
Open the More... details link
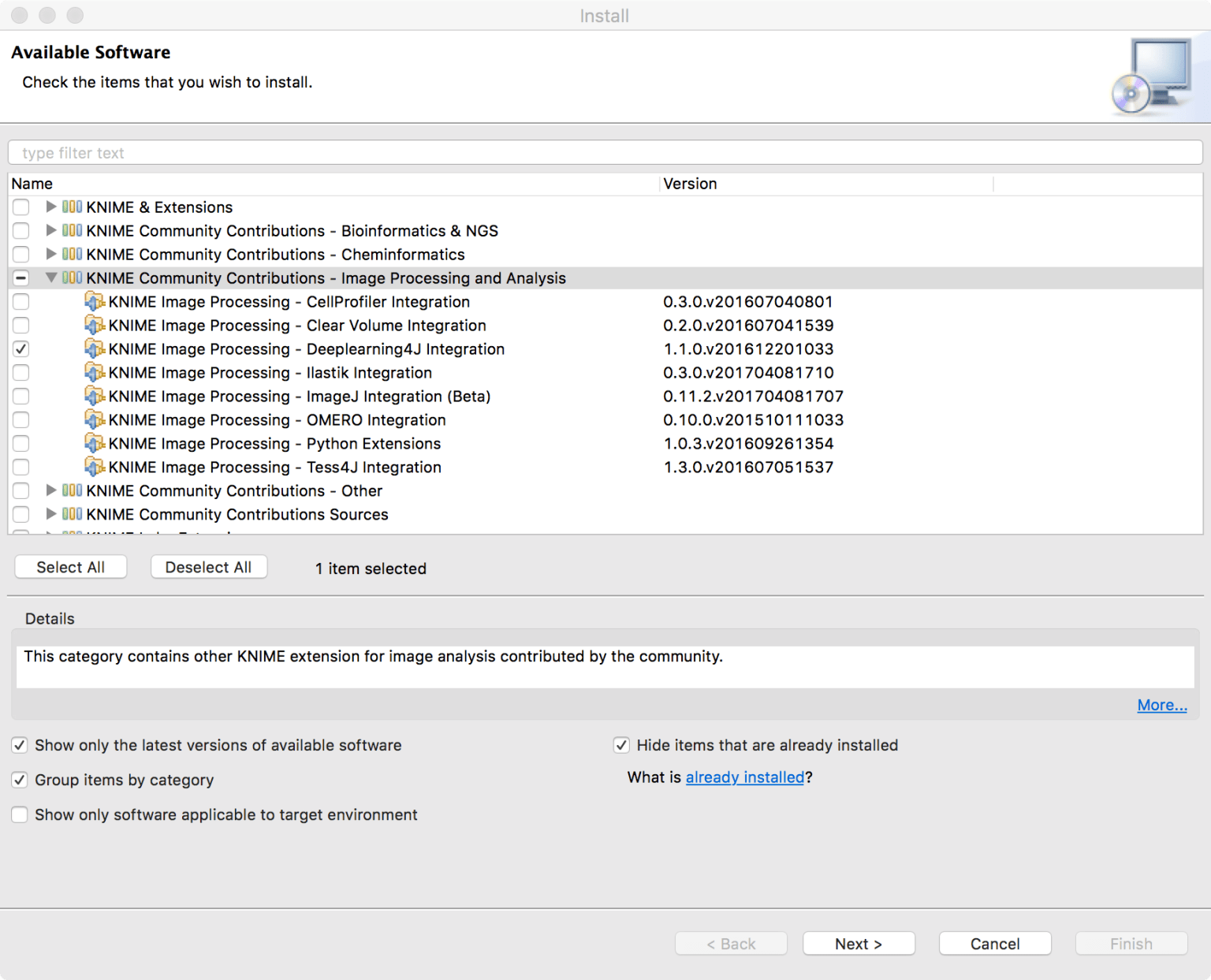1162,705
